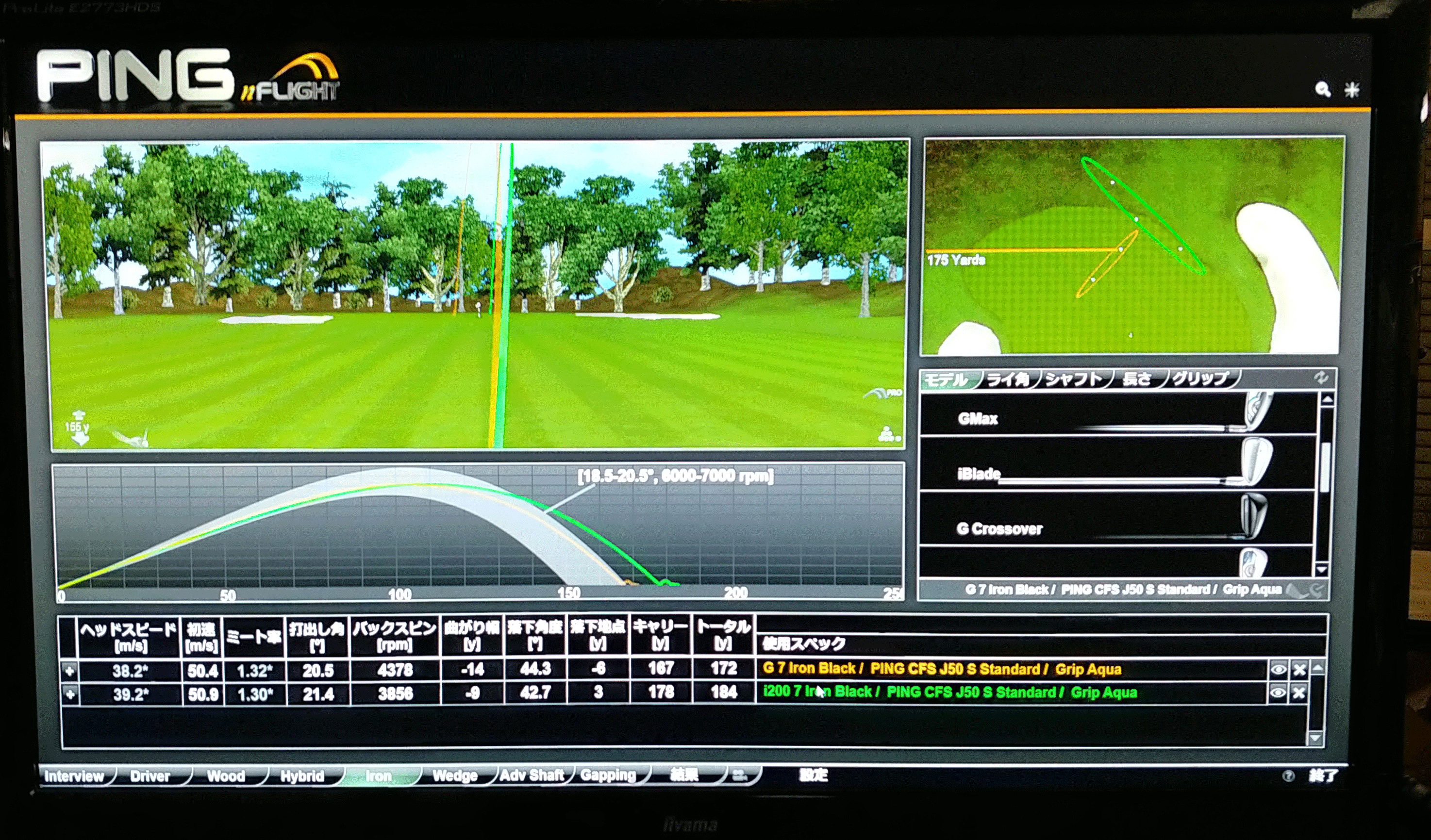The image size is (1431, 840).
Task: Click the green i200 7 Iron Black spec text
Action: click(949, 692)
